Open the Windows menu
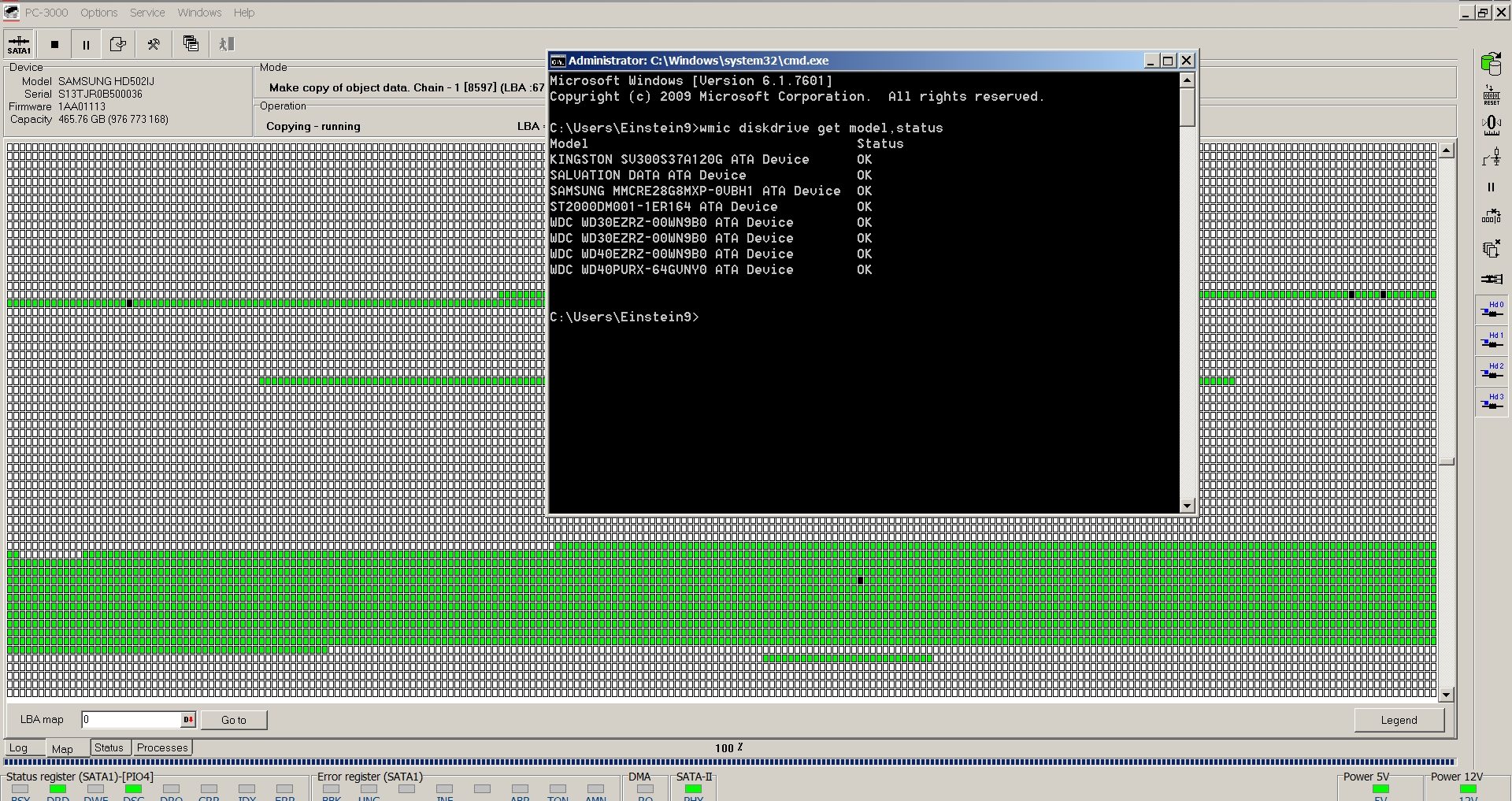 (x=199, y=13)
